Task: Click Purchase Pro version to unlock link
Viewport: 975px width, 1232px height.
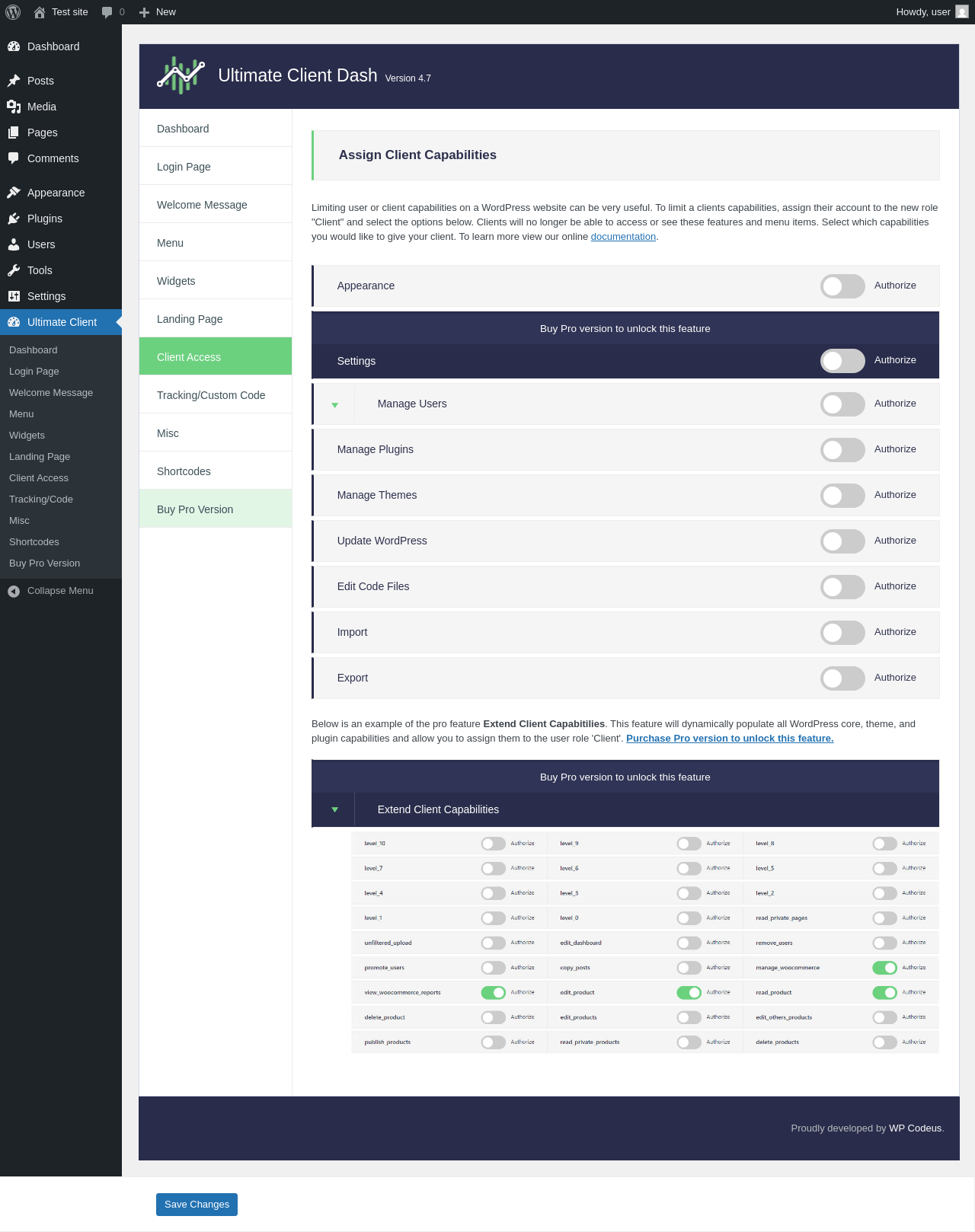Action: point(730,739)
